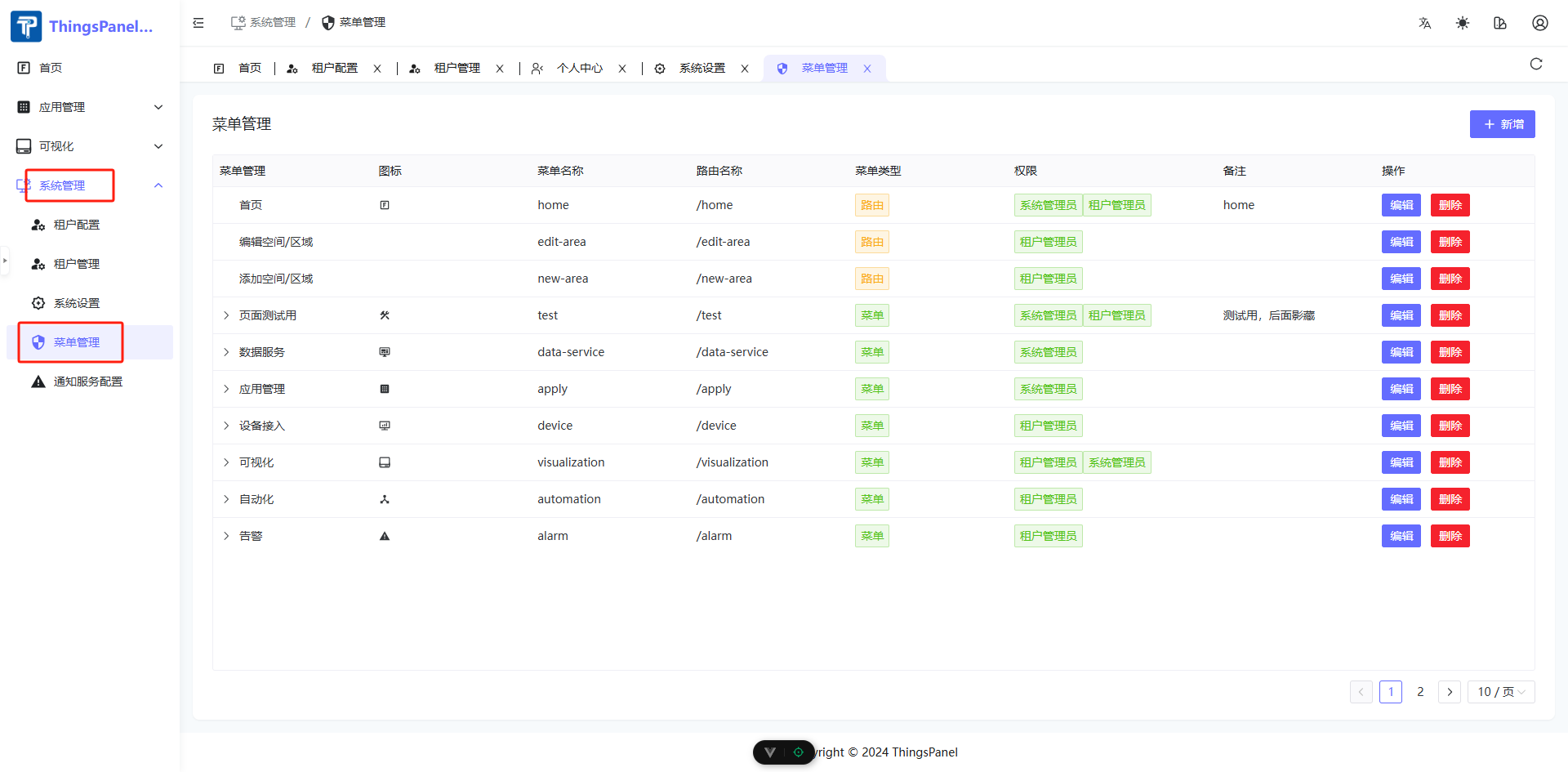This screenshot has width=1568, height=772.
Task: Click the 新增 button
Action: tap(1502, 124)
